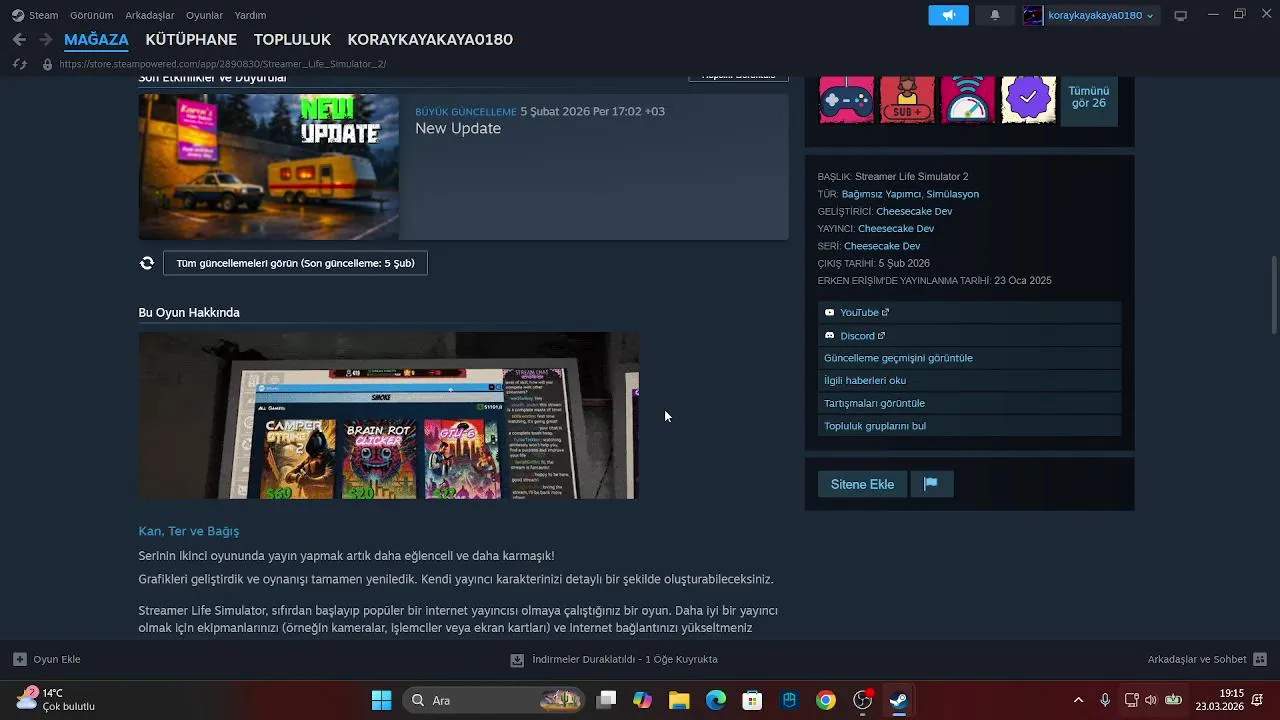Click the padlock icon beside URL

pos(46,64)
